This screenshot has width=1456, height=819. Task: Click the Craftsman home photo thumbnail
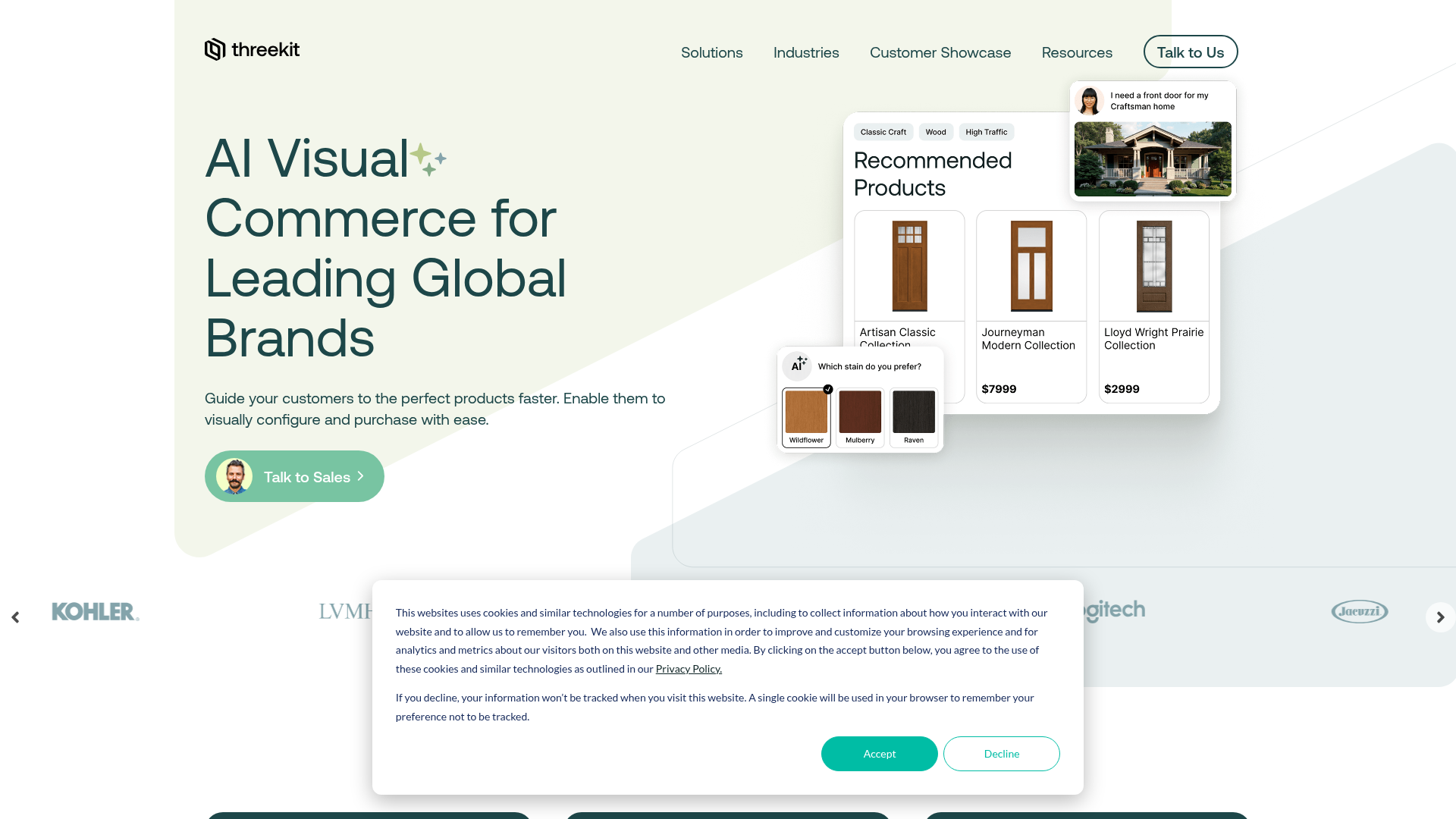[x=1152, y=158]
